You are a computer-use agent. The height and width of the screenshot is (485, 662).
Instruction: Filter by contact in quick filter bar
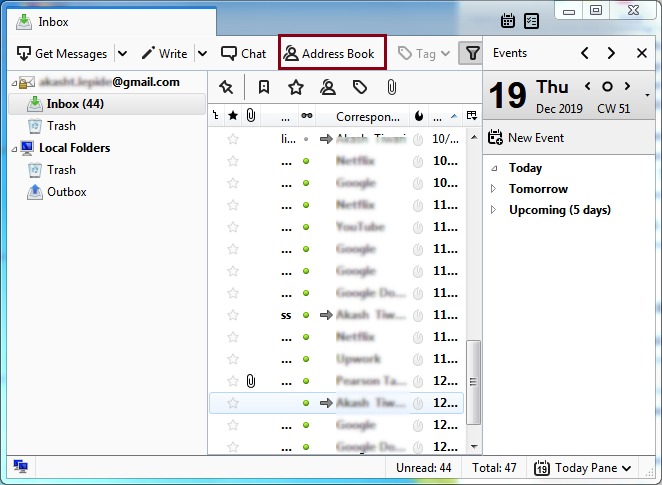click(328, 87)
